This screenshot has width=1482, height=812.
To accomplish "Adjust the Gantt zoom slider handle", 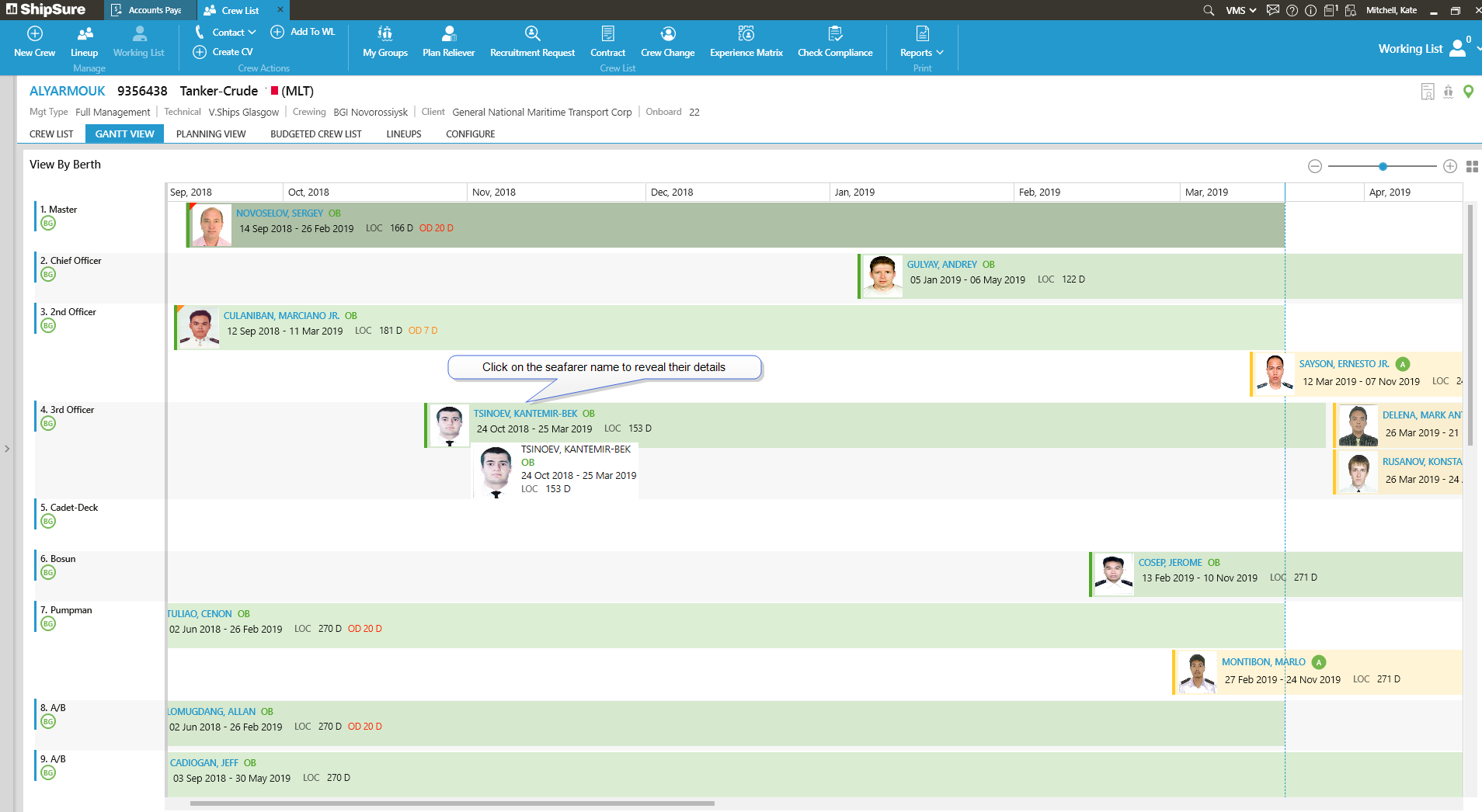I will [x=1383, y=166].
